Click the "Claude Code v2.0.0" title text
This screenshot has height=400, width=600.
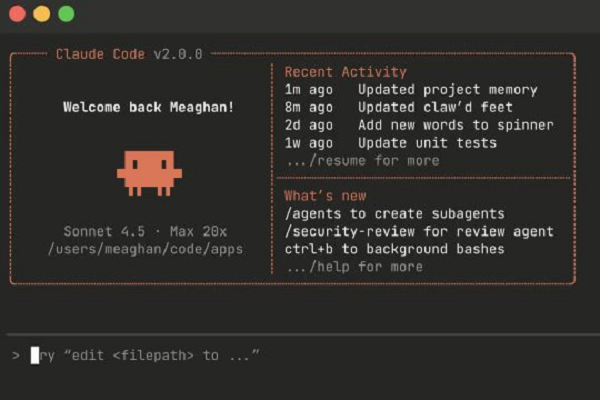coord(129,54)
